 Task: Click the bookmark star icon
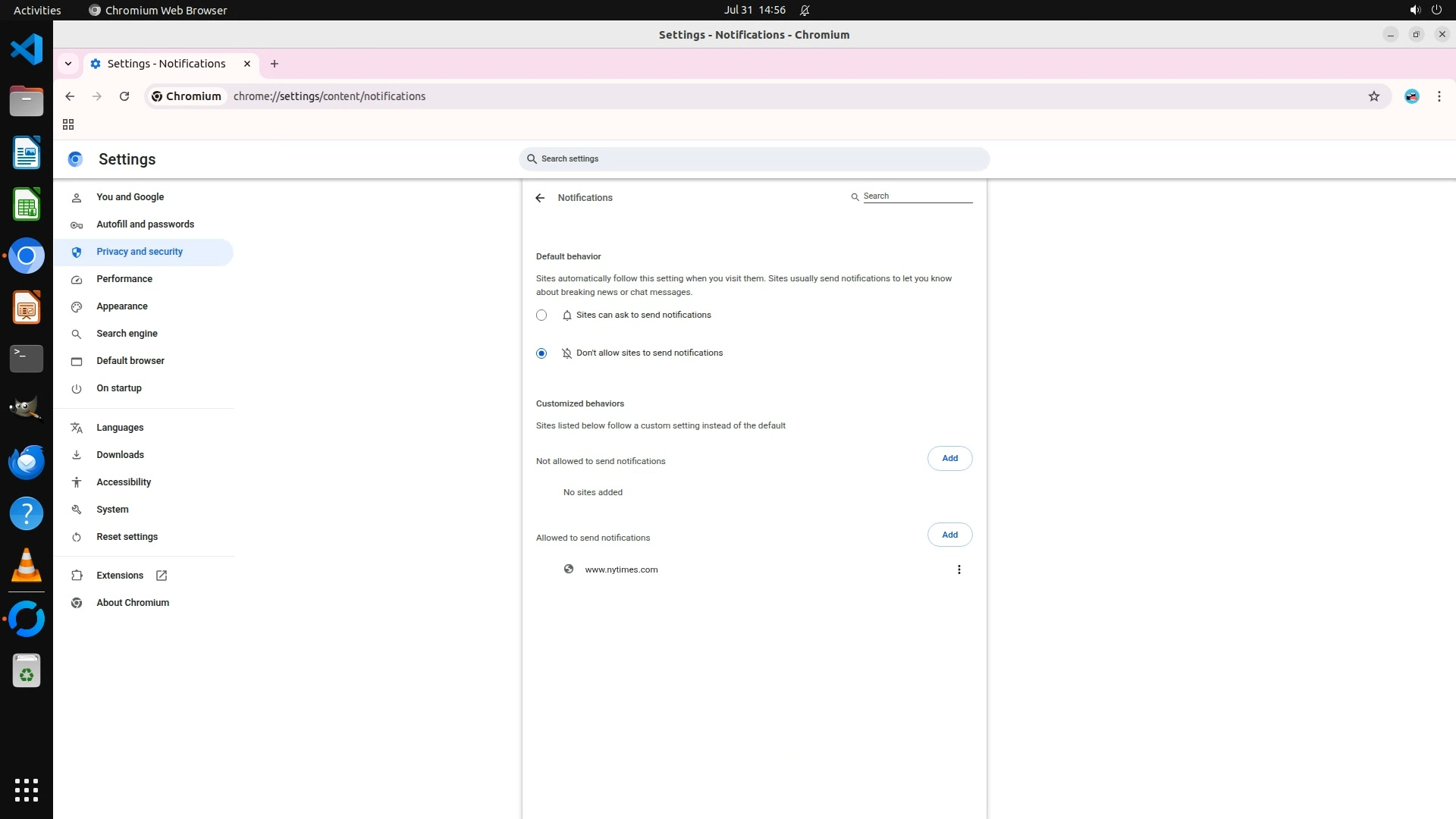click(x=1373, y=96)
